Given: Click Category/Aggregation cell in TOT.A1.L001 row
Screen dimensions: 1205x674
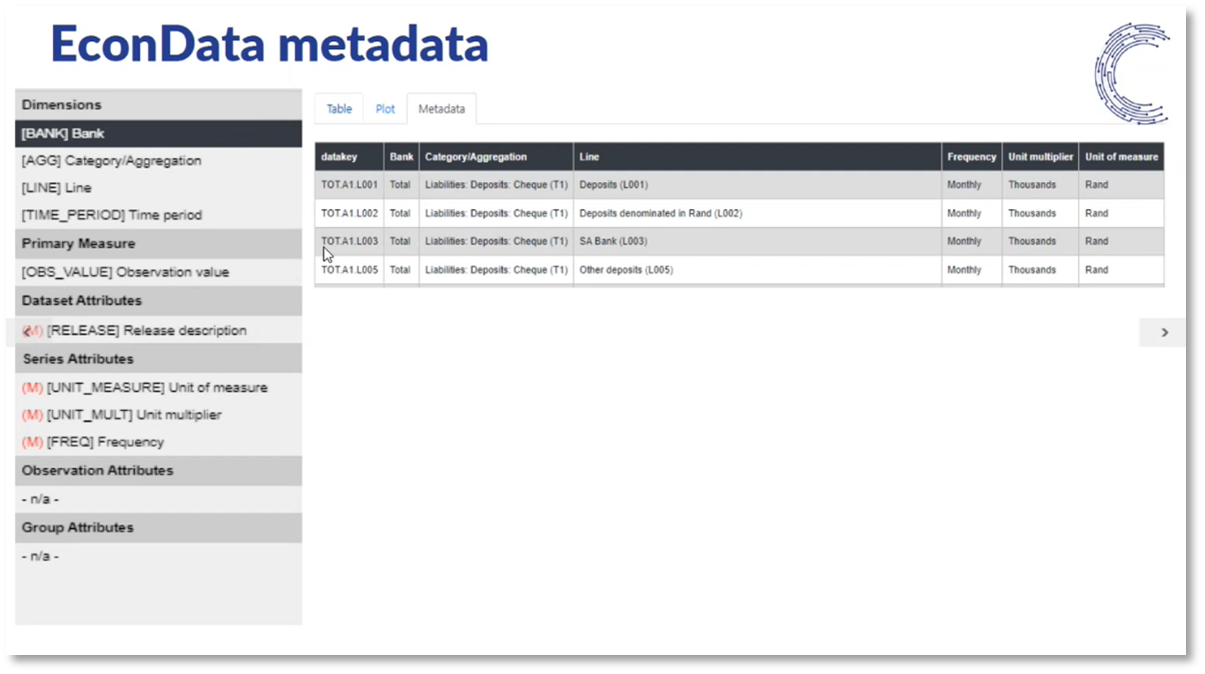Looking at the screenshot, I should click(x=496, y=185).
